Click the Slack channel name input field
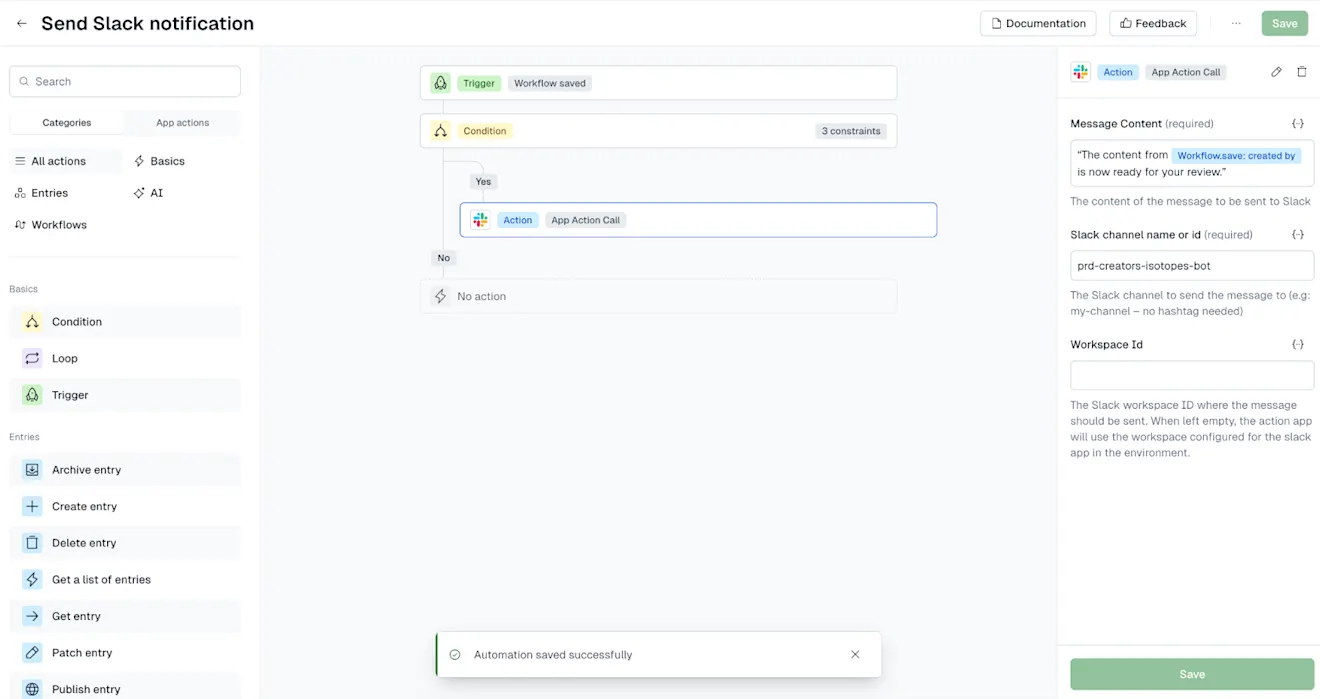This screenshot has width=1320, height=699. (x=1191, y=265)
